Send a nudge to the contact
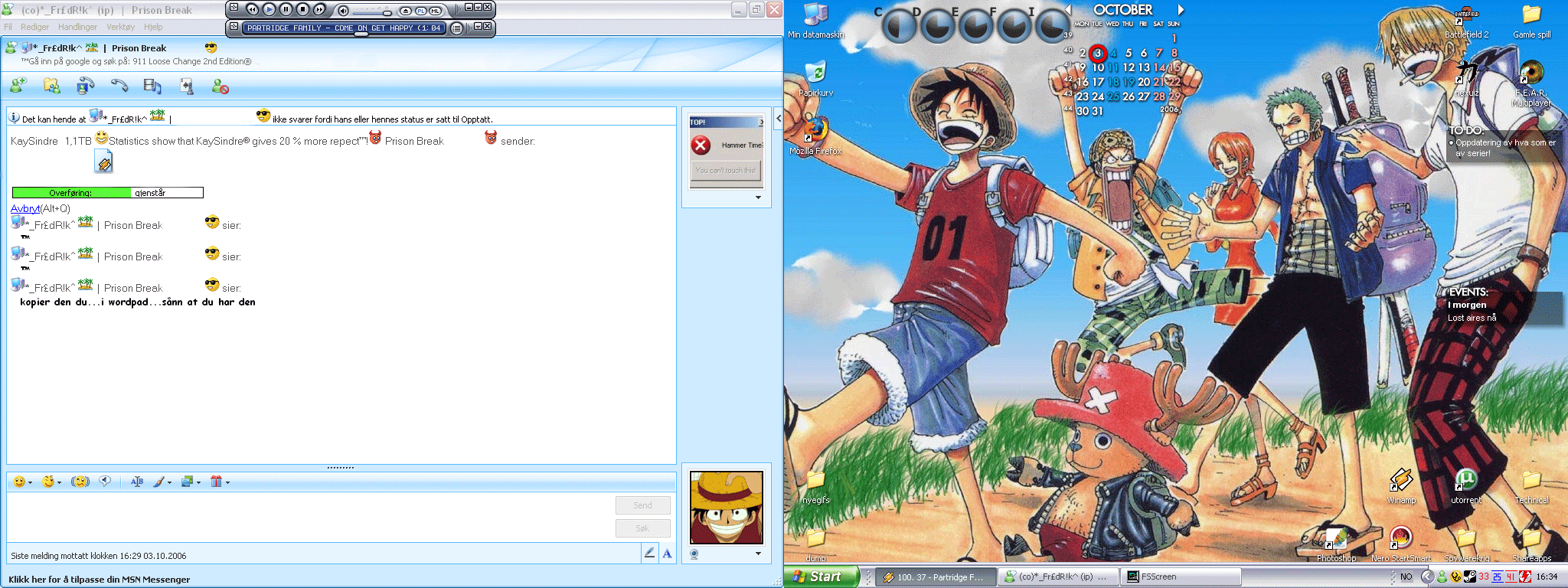The image size is (1568, 588). point(80,482)
